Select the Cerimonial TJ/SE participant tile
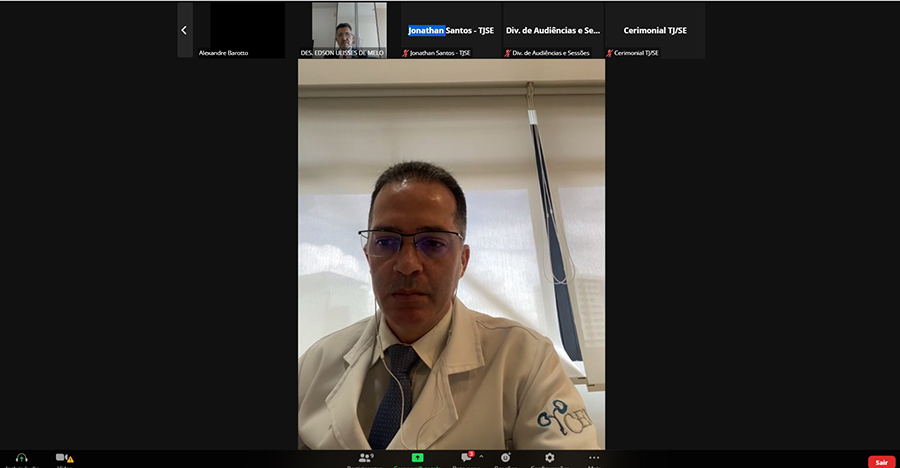 pos(655,30)
